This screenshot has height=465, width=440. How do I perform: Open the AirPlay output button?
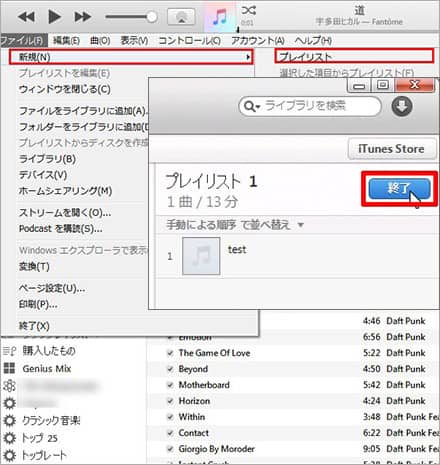(x=181, y=17)
